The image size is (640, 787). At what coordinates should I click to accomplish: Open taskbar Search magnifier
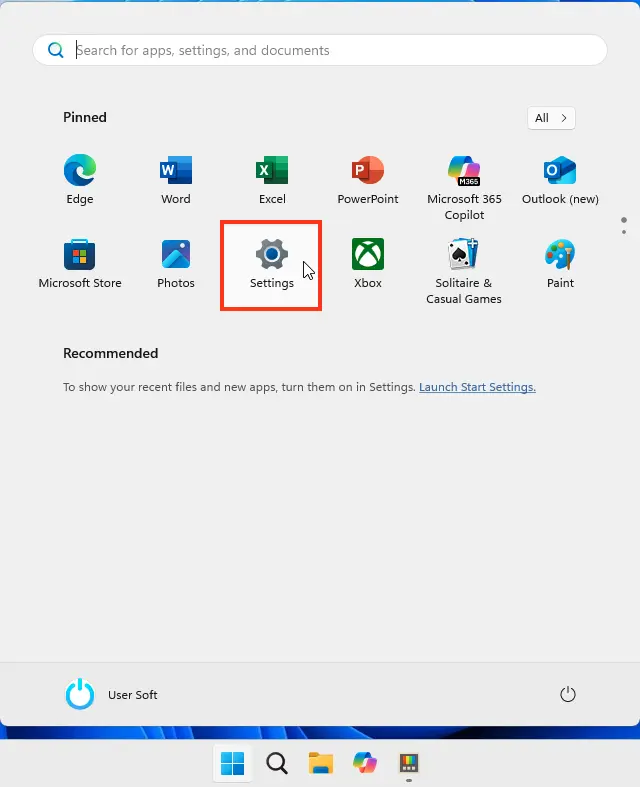click(277, 763)
